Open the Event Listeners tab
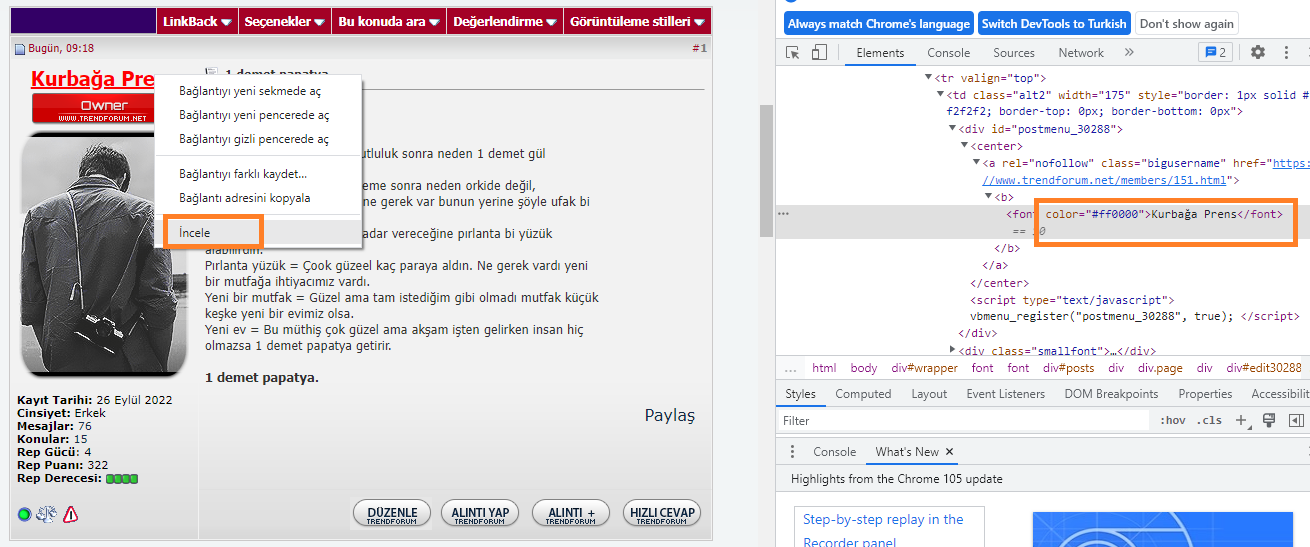Viewport: 1310px width, 547px height. coord(1005,394)
